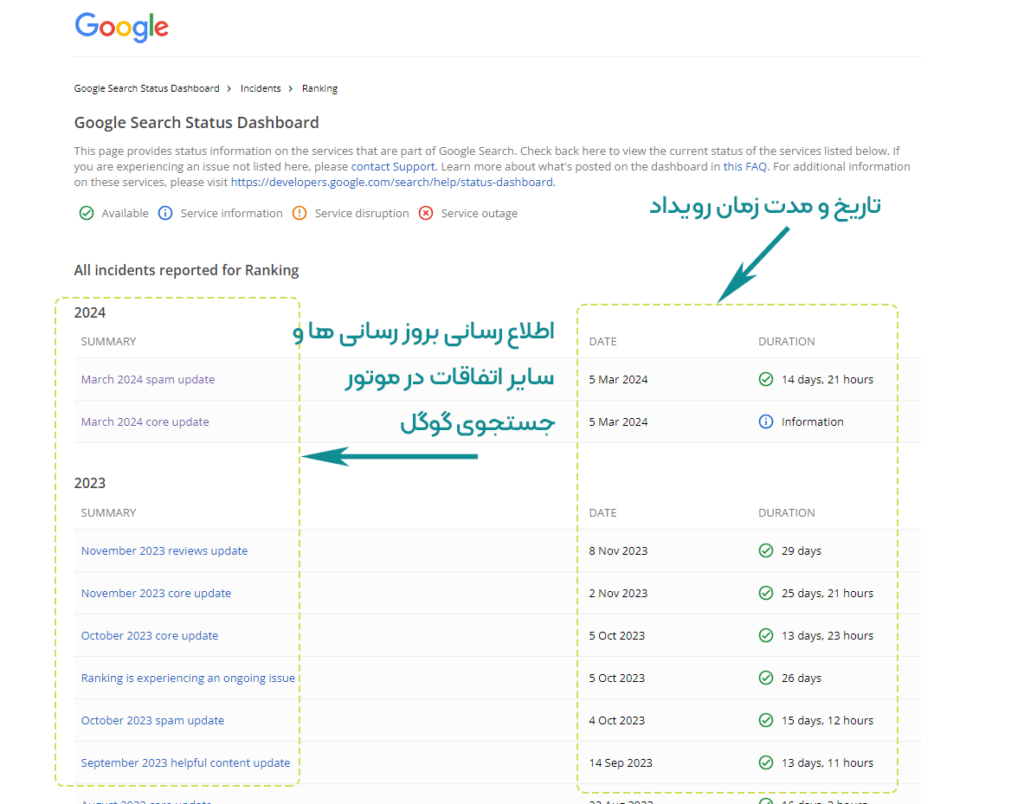Viewport: 1024px width, 804px height.
Task: Click the info icon beside Information duration
Action: tap(766, 422)
